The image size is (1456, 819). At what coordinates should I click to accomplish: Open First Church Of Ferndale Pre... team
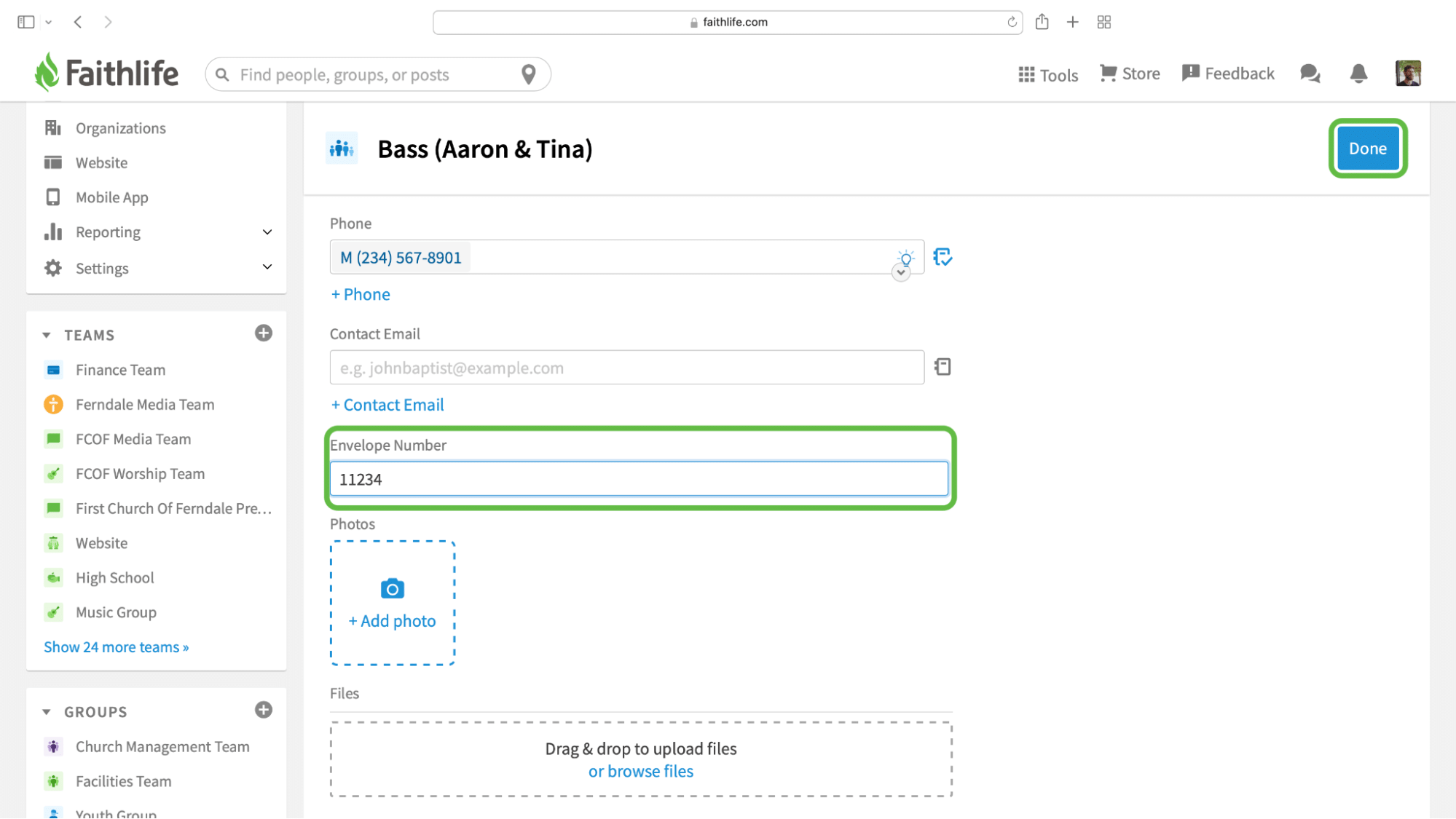click(x=173, y=509)
